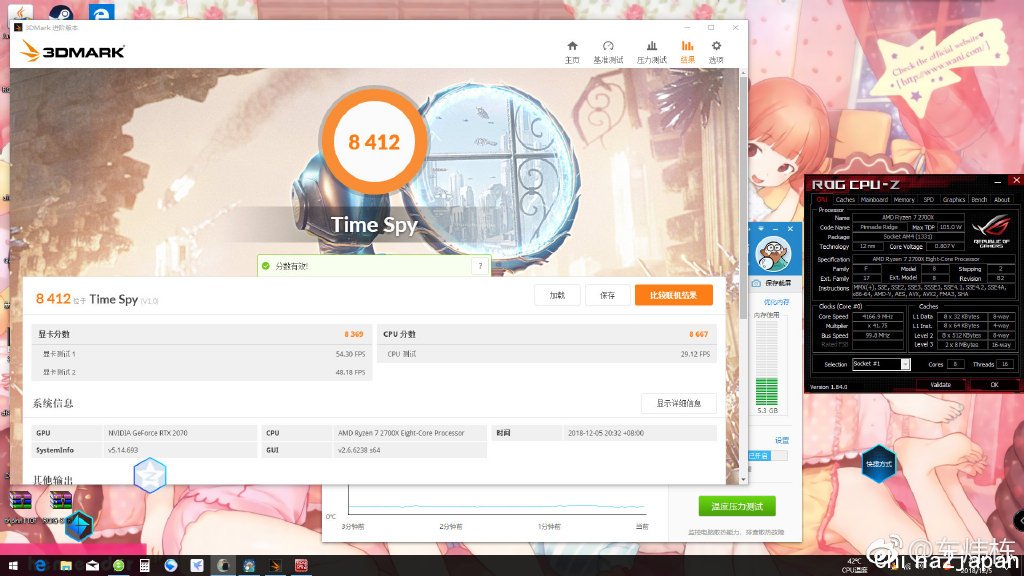Open File Explorer from the taskbar

66,566
